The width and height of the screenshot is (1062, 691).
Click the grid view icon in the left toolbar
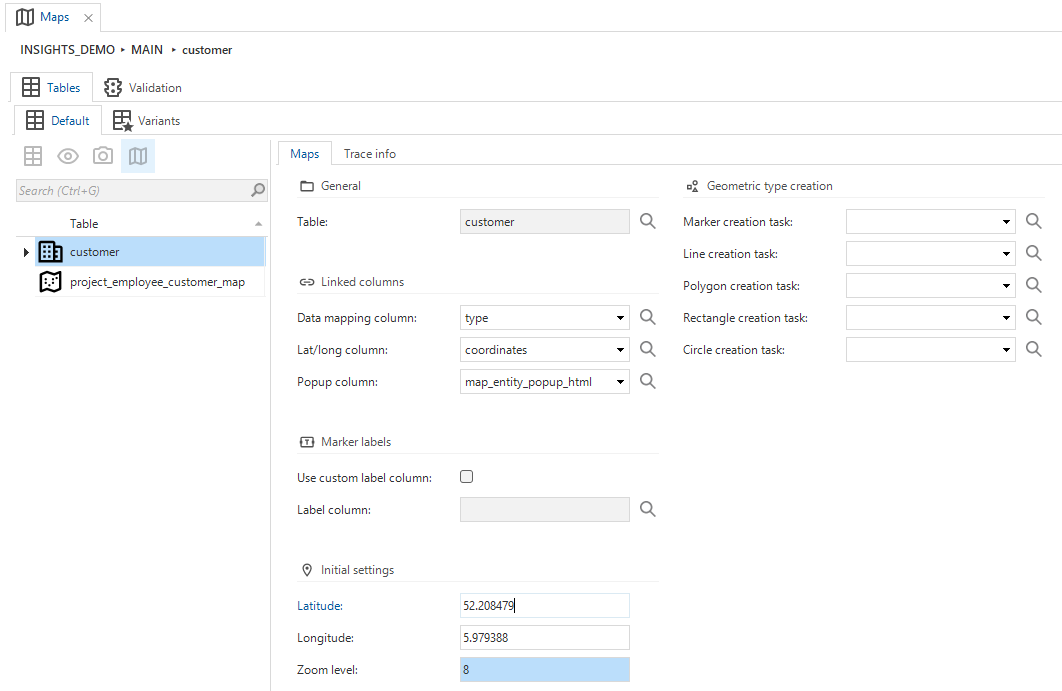(33, 156)
